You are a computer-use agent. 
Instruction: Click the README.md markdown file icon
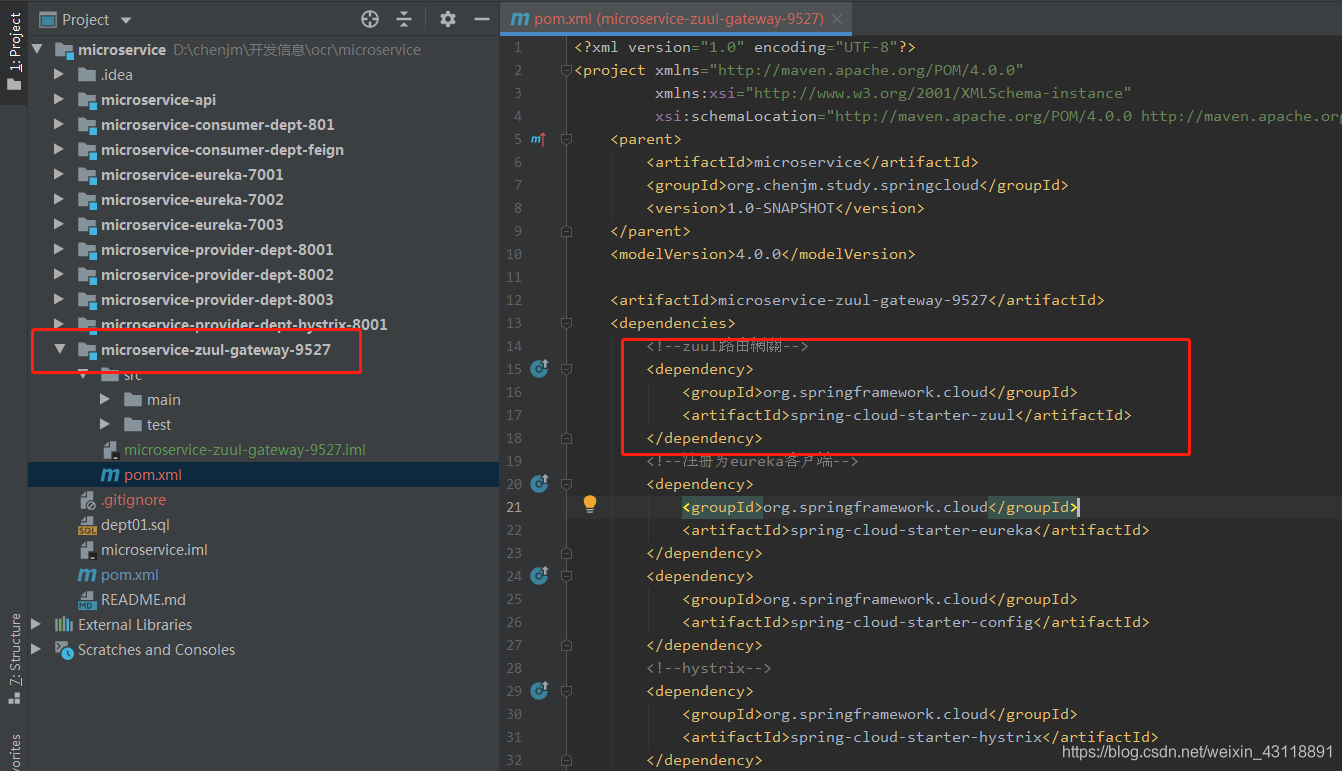click(x=87, y=600)
